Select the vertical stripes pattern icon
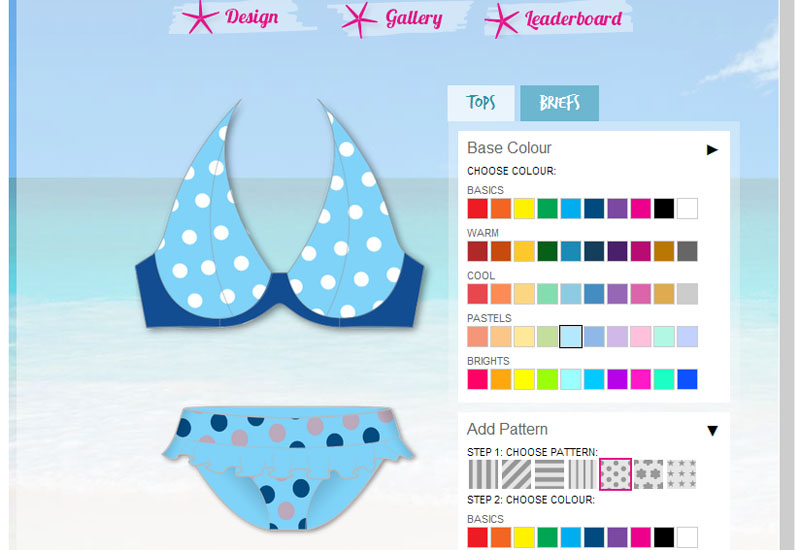 483,474
